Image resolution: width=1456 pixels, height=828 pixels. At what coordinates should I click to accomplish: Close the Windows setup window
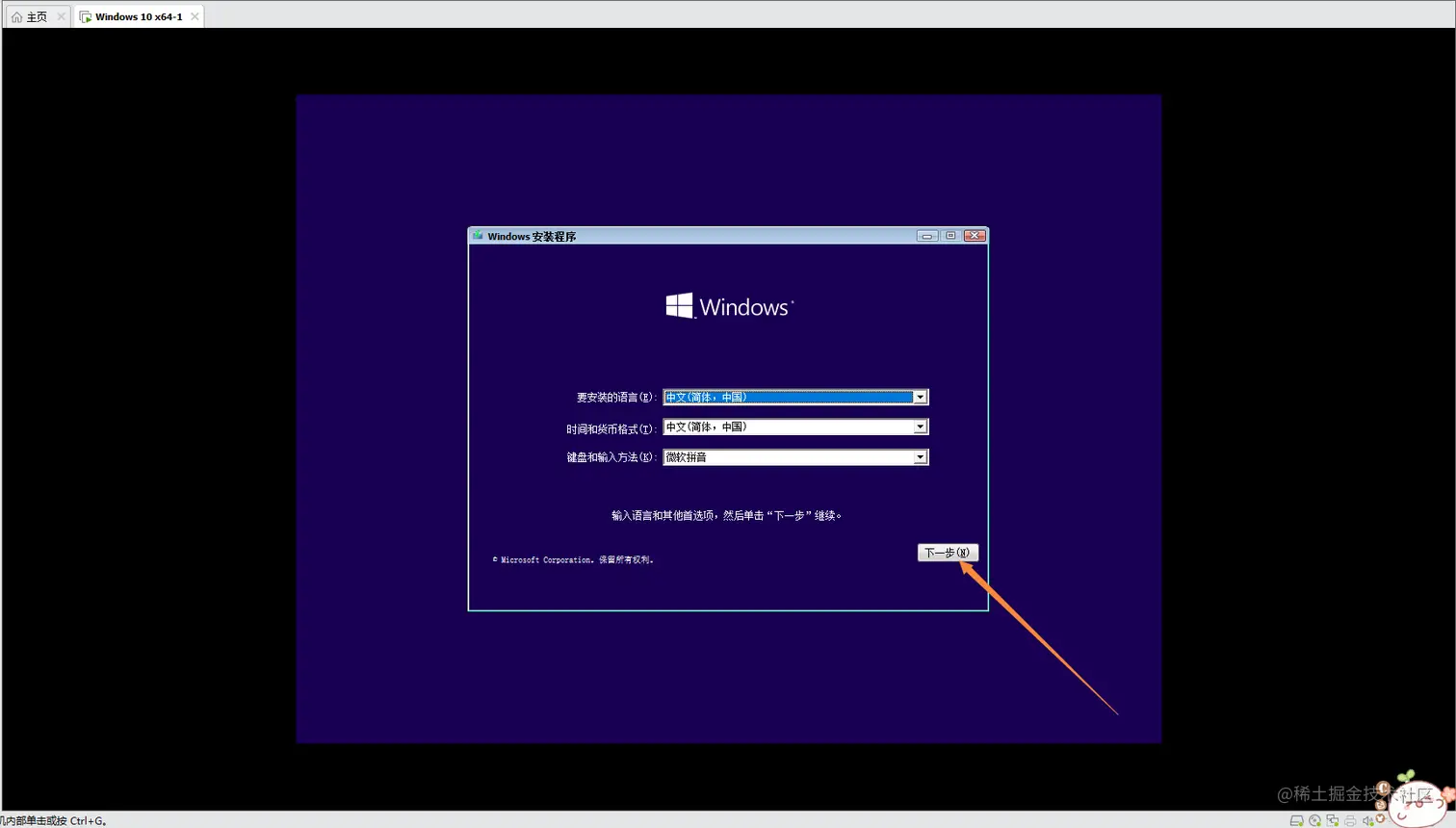coord(975,236)
